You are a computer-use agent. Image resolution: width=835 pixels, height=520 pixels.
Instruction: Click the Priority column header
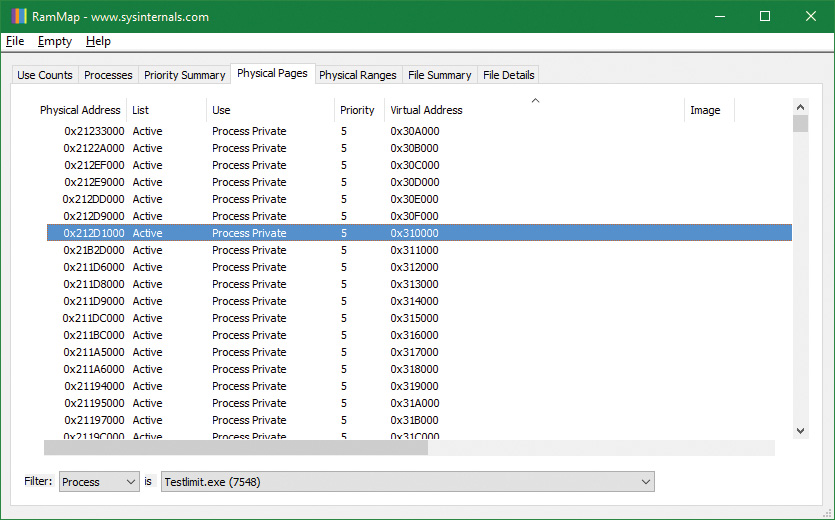[x=357, y=110]
